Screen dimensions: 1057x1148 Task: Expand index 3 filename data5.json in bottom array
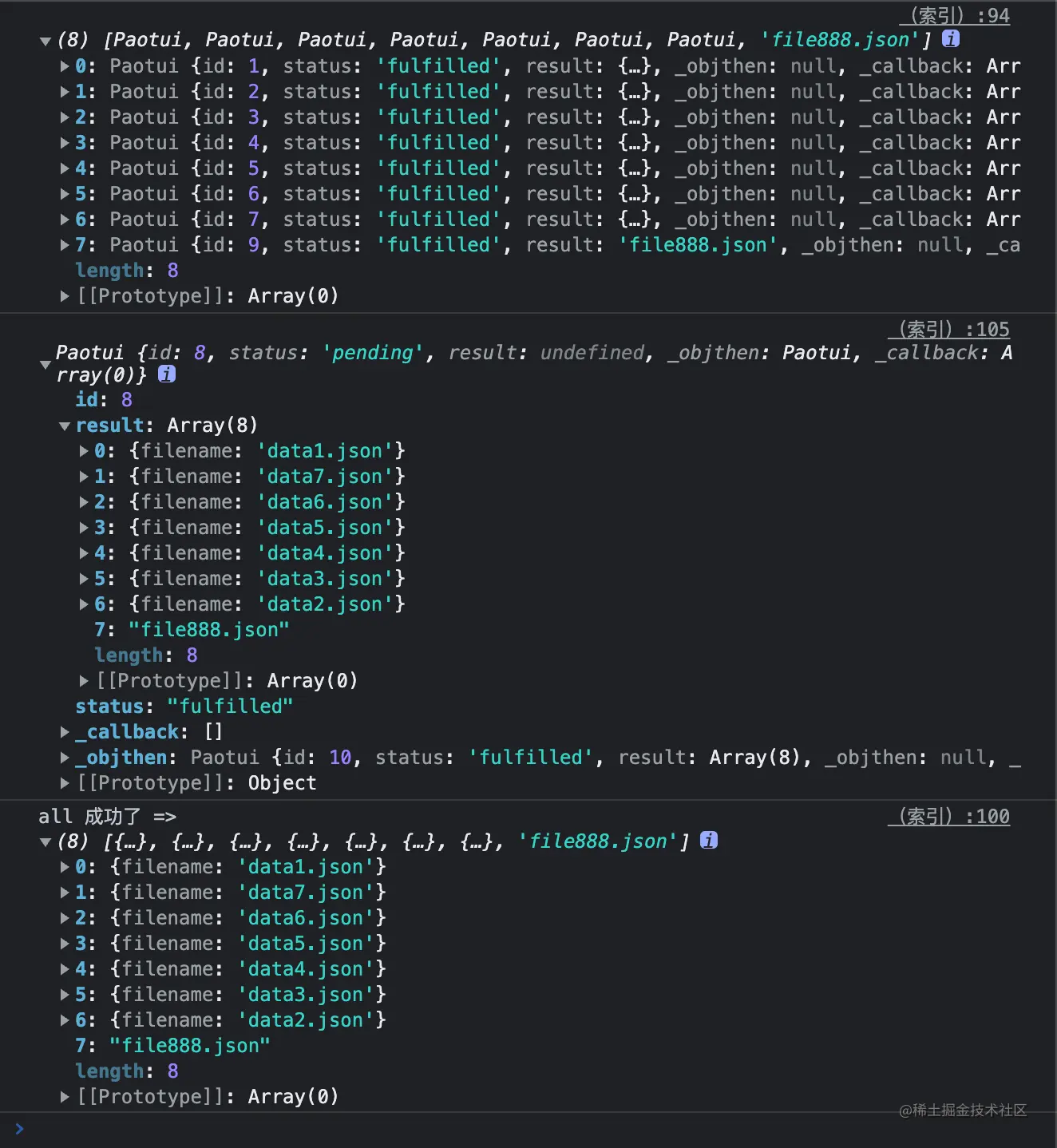(x=65, y=943)
